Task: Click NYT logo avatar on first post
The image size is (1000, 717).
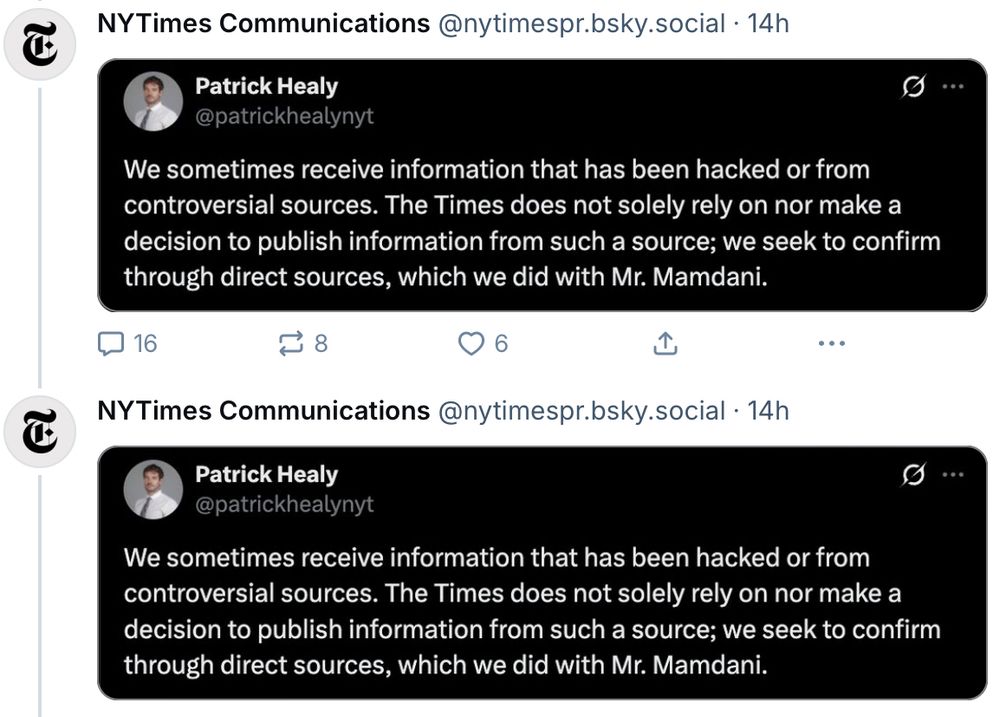Action: coord(40,44)
